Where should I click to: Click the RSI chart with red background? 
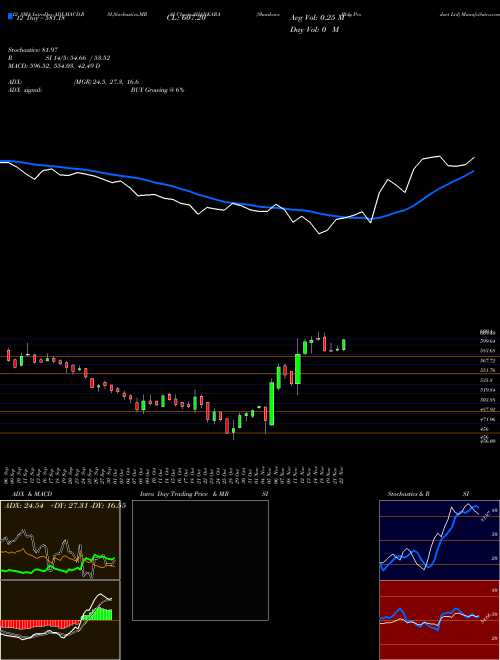pos(439,620)
